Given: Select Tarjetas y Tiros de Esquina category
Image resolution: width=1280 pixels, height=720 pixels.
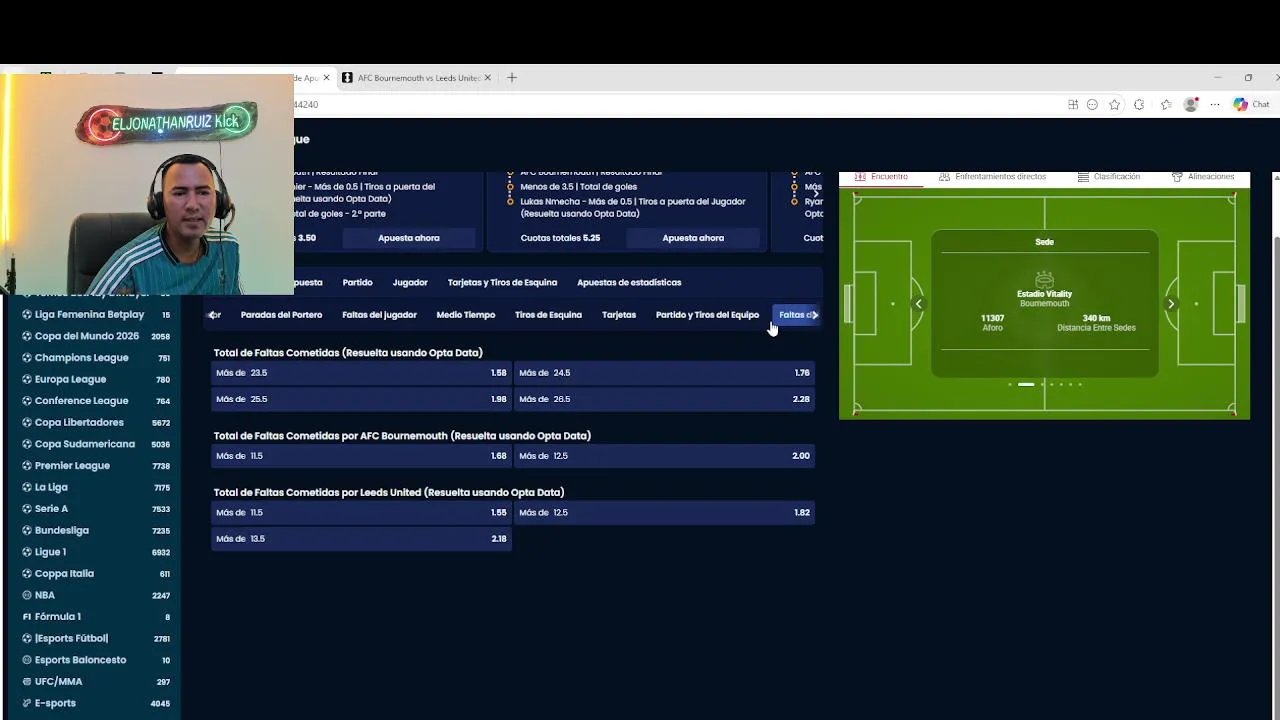Looking at the screenshot, I should tap(502, 282).
